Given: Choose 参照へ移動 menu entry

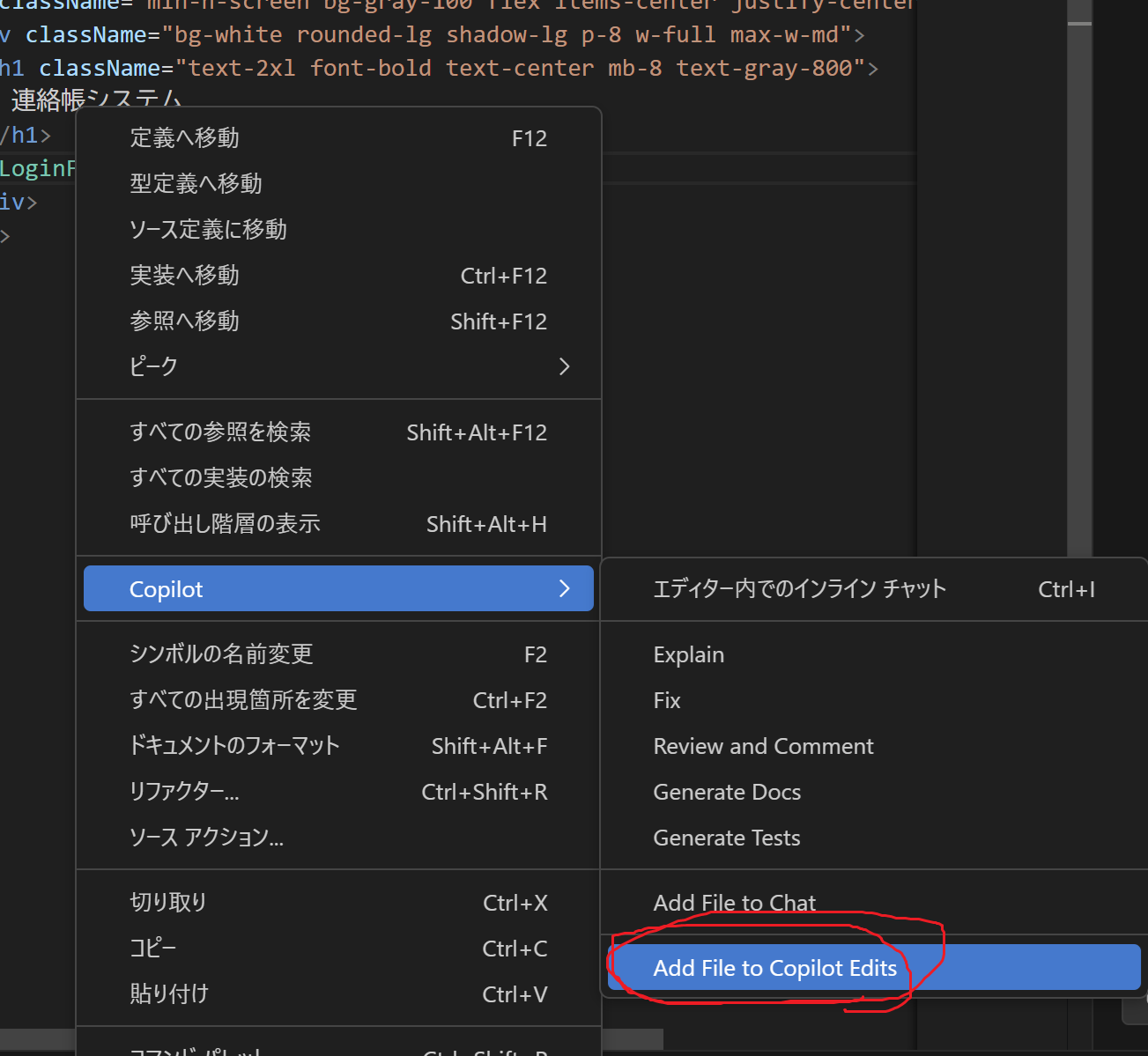Looking at the screenshot, I should pyautogui.click(x=338, y=321).
